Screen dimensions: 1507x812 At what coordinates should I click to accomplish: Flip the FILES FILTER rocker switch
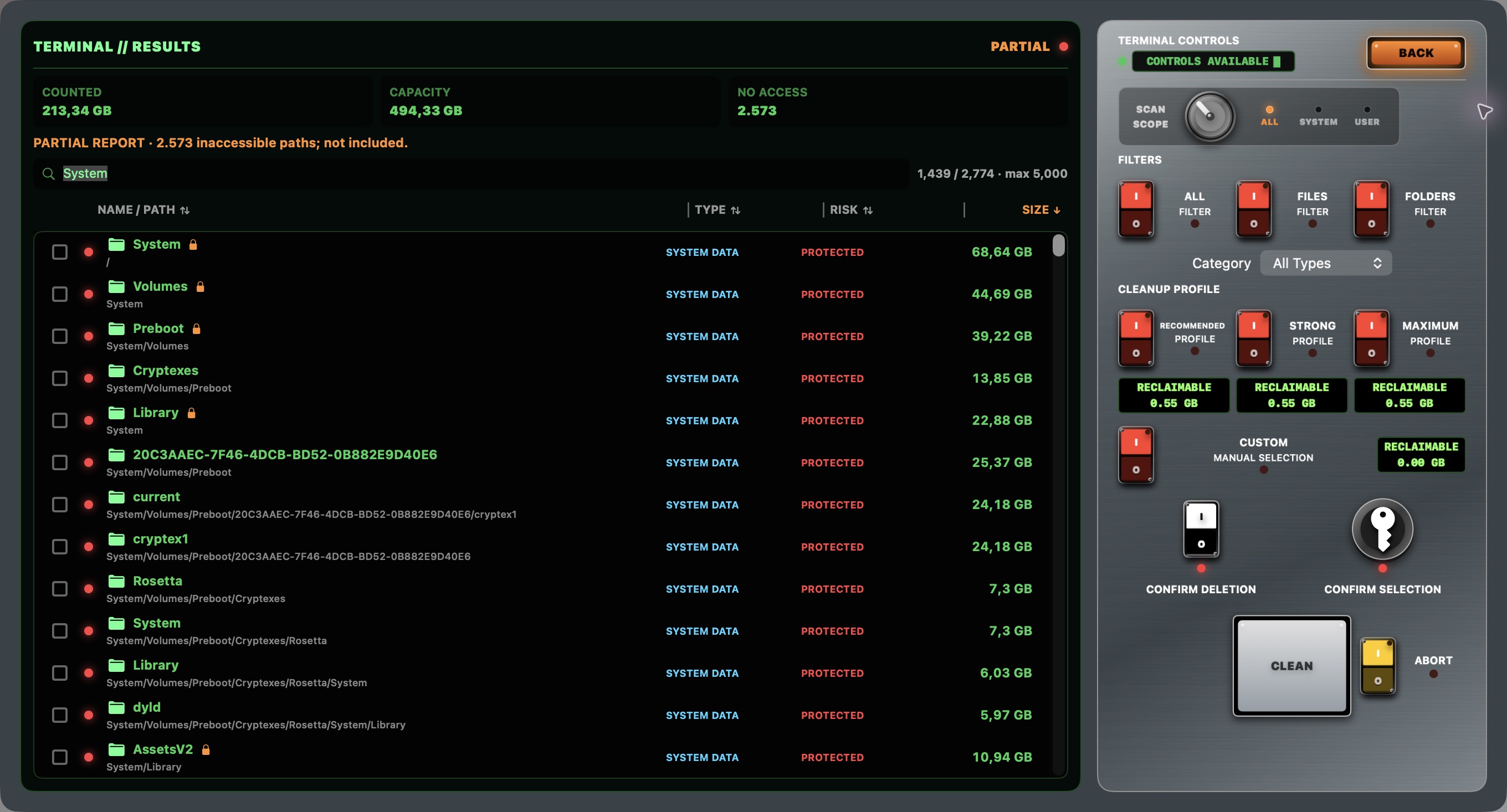coord(1253,209)
